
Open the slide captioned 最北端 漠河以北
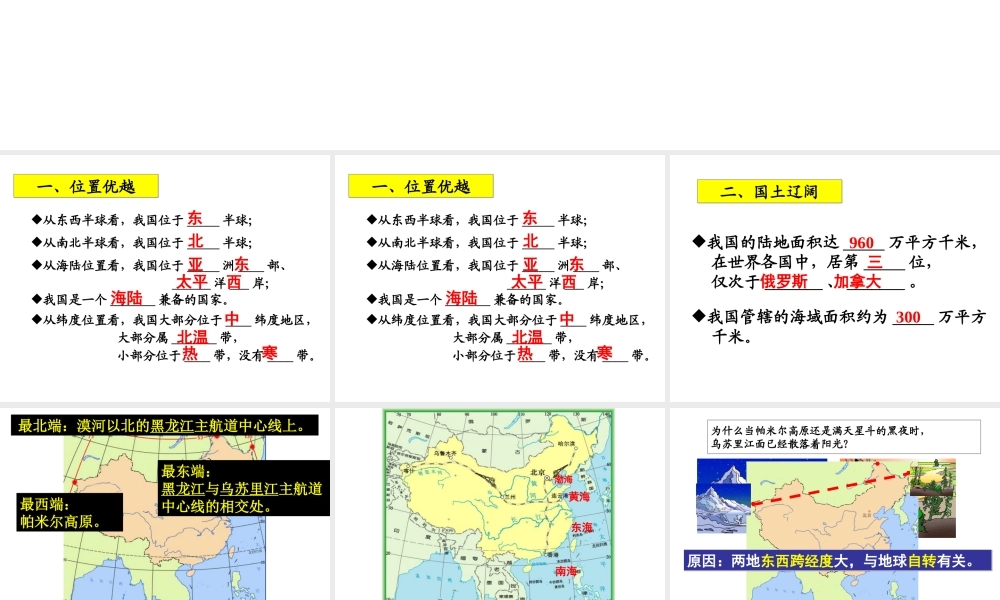pos(165,504)
